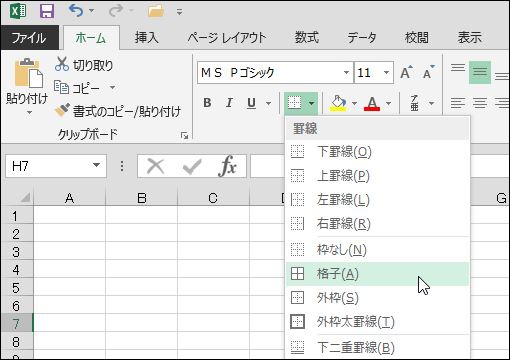Expand the コピー dropdown arrow
510x360 pixels.
tap(112, 88)
